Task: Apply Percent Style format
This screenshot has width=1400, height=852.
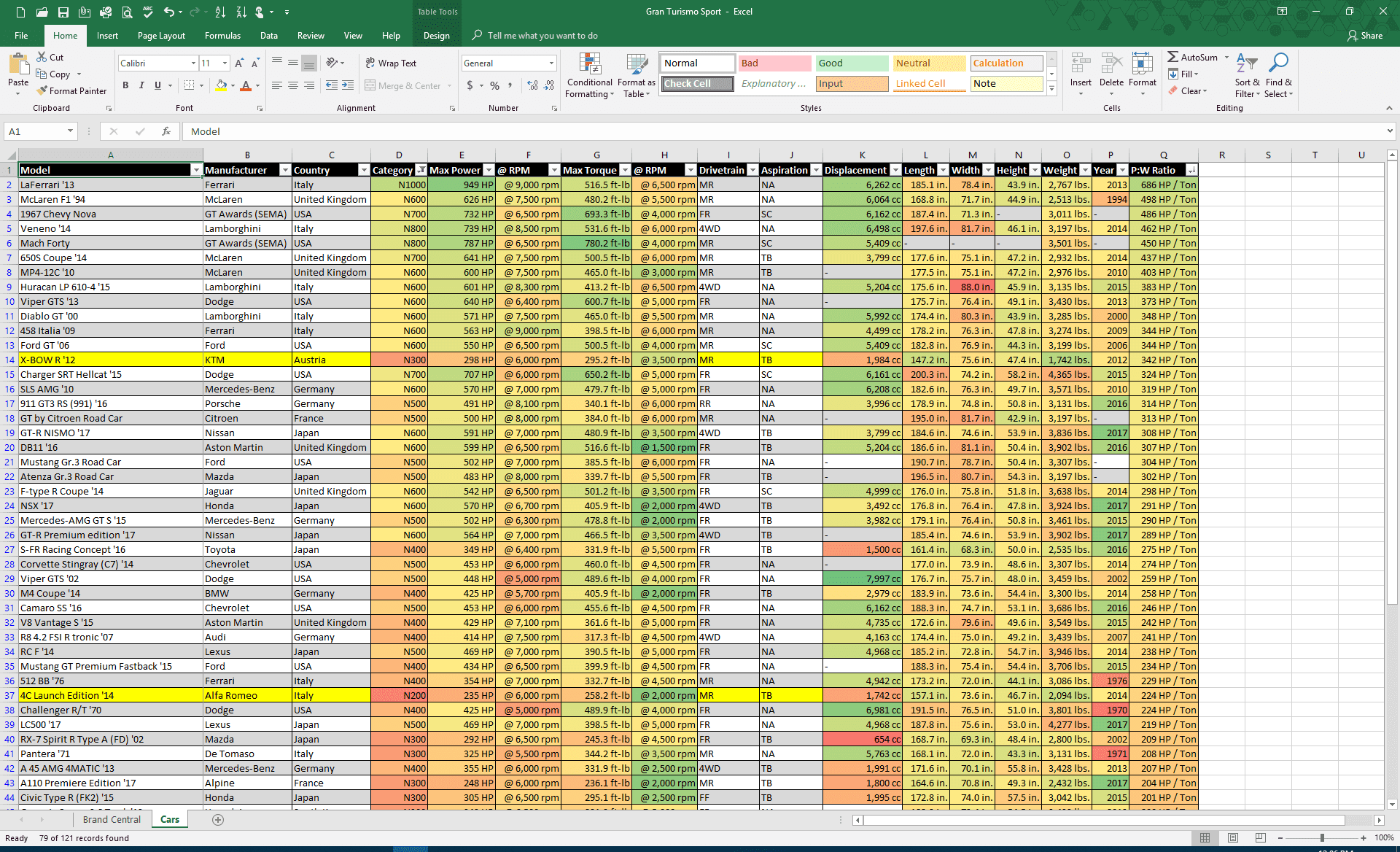Action: pos(495,85)
